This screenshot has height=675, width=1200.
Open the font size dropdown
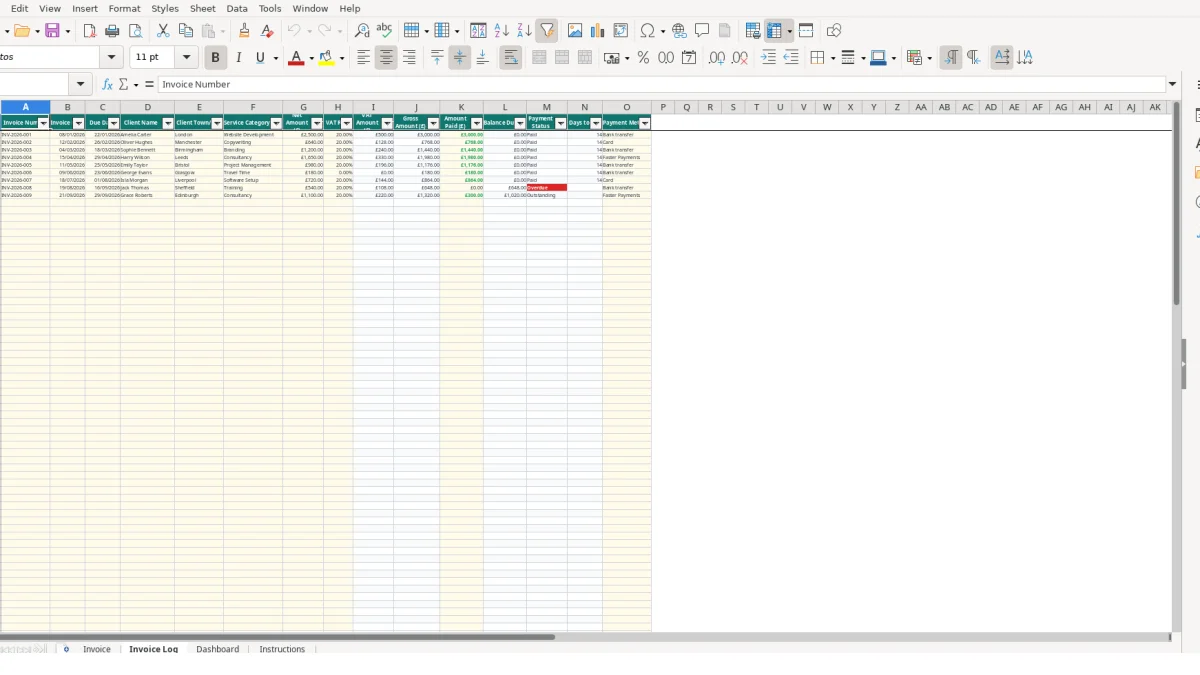[186, 58]
